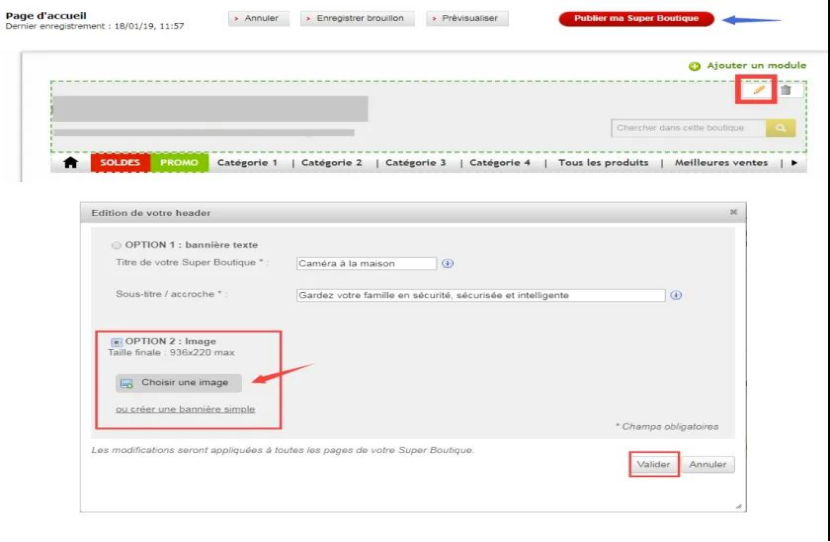Click Chercher dans cette boutique search field
Image resolution: width=830 pixels, height=542 pixels.
coord(688,128)
